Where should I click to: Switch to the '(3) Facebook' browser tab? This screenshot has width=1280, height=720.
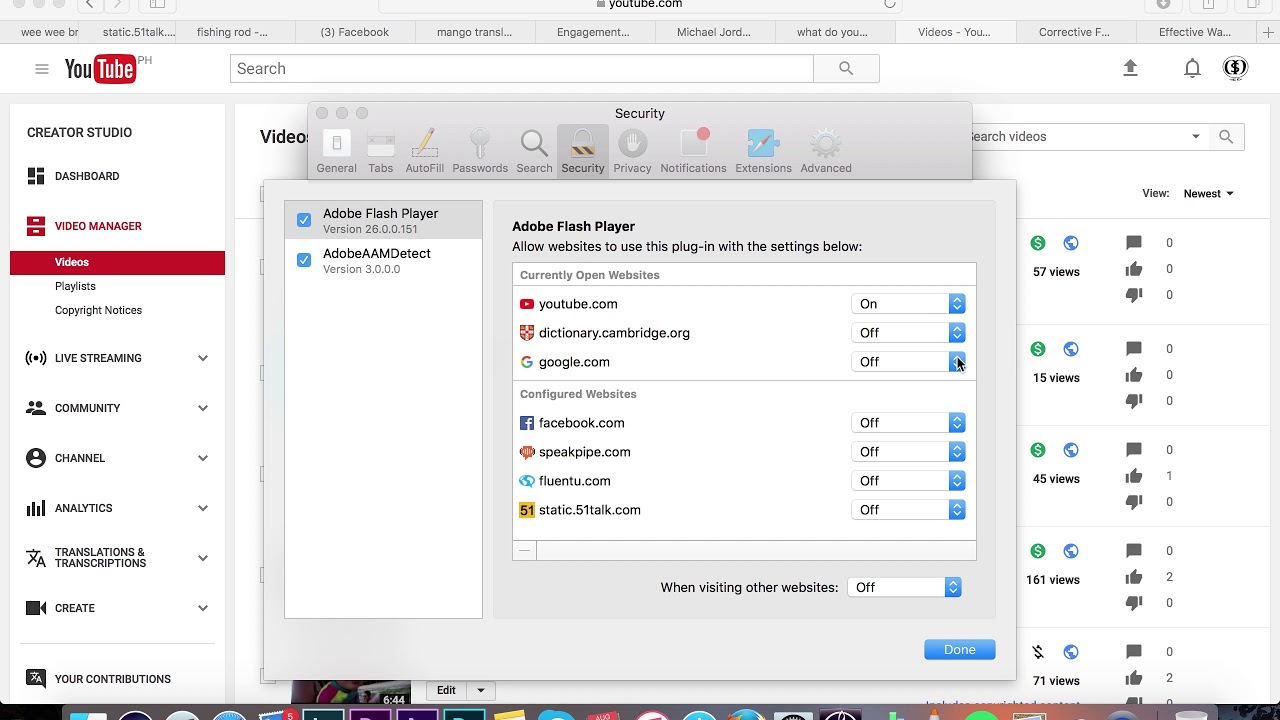[355, 32]
